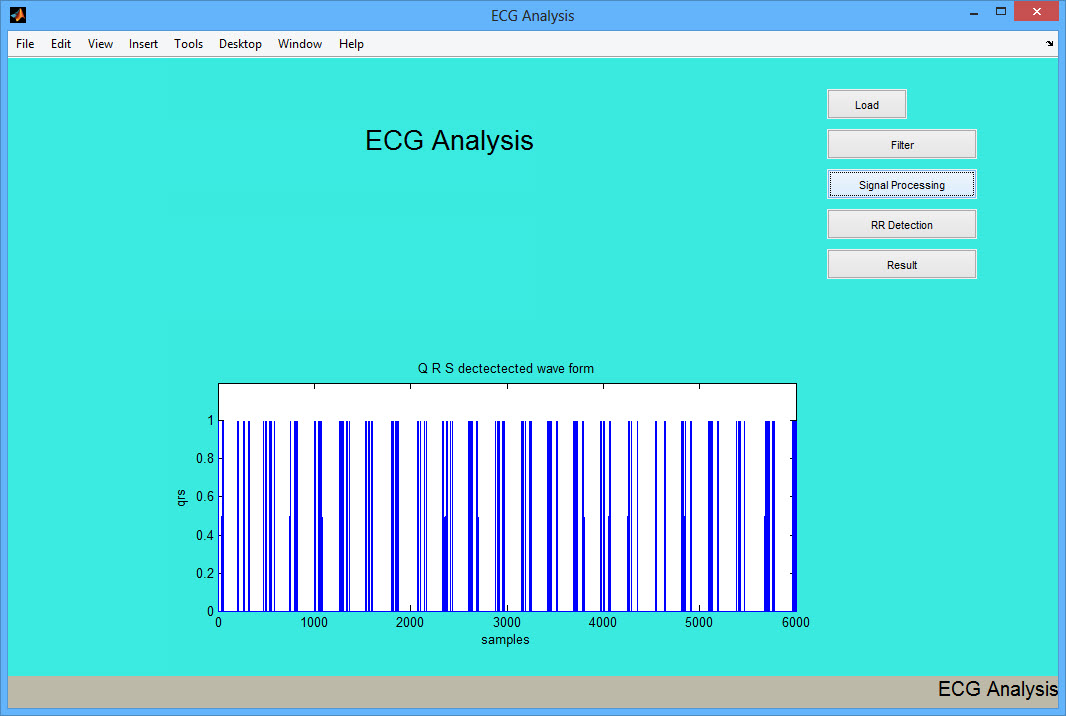This screenshot has height=716, width=1066.
Task: Close the ECG Analysis window
Action: pyautogui.click(x=1037, y=12)
